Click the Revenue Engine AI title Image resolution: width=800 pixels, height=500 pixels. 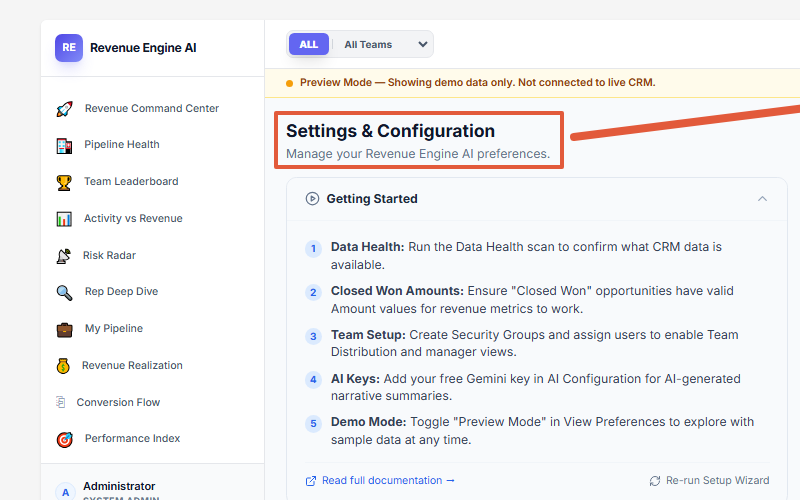[143, 48]
